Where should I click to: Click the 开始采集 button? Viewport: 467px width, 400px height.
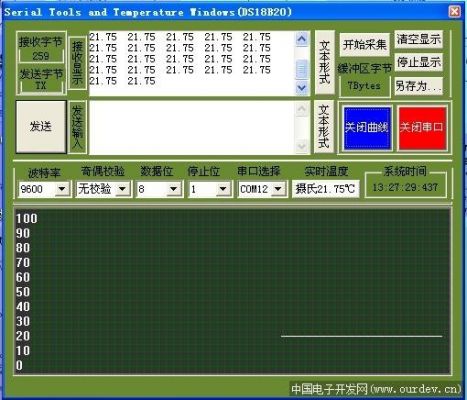[364, 44]
